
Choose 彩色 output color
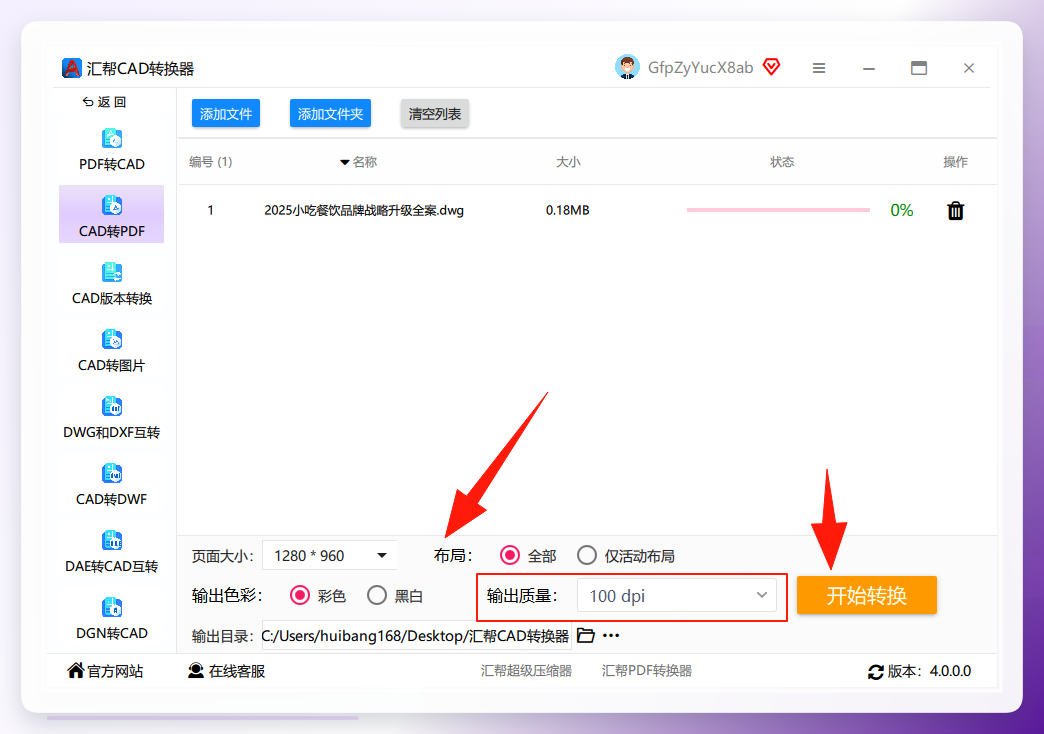pyautogui.click(x=300, y=595)
